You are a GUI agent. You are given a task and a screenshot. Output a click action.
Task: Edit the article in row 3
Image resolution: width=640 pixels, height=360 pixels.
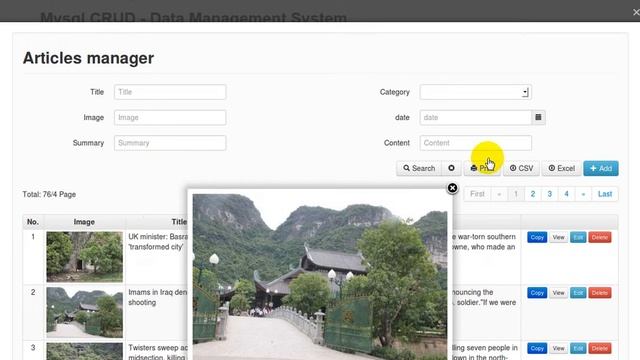[x=578, y=348]
